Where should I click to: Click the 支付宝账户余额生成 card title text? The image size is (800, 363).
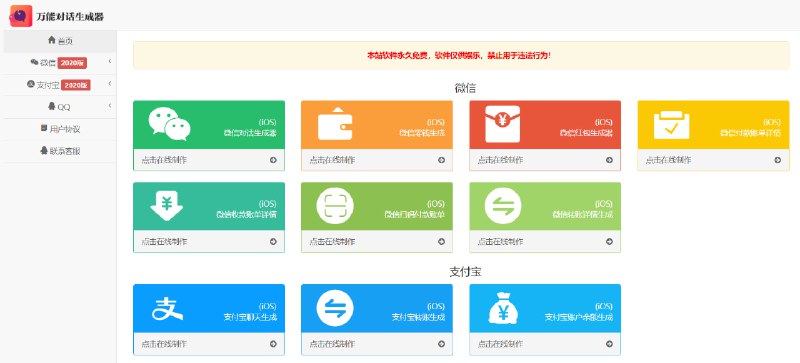579,317
